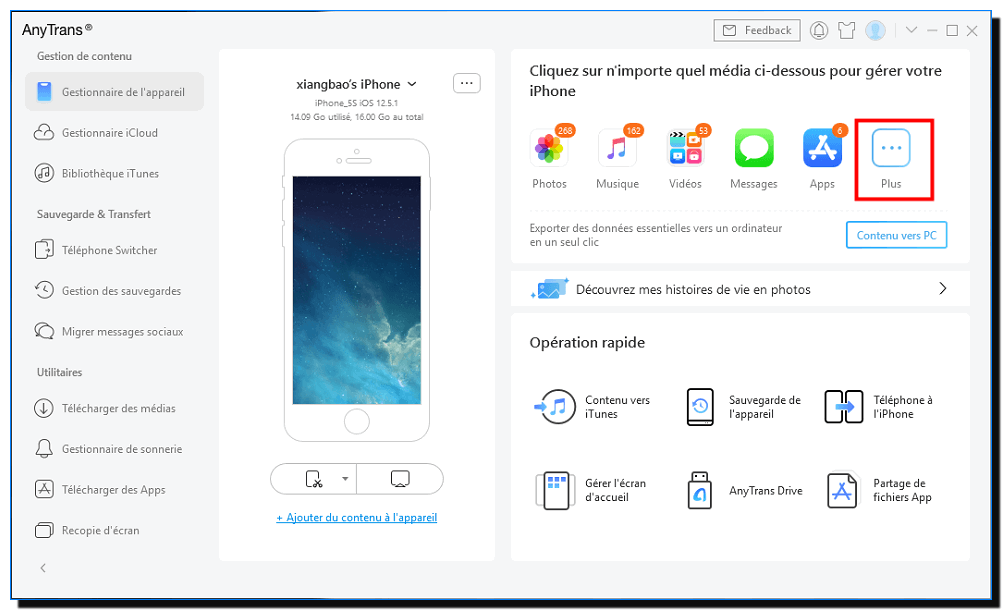Open the notifications bell icon
This screenshot has width=1003, height=611.
(819, 31)
